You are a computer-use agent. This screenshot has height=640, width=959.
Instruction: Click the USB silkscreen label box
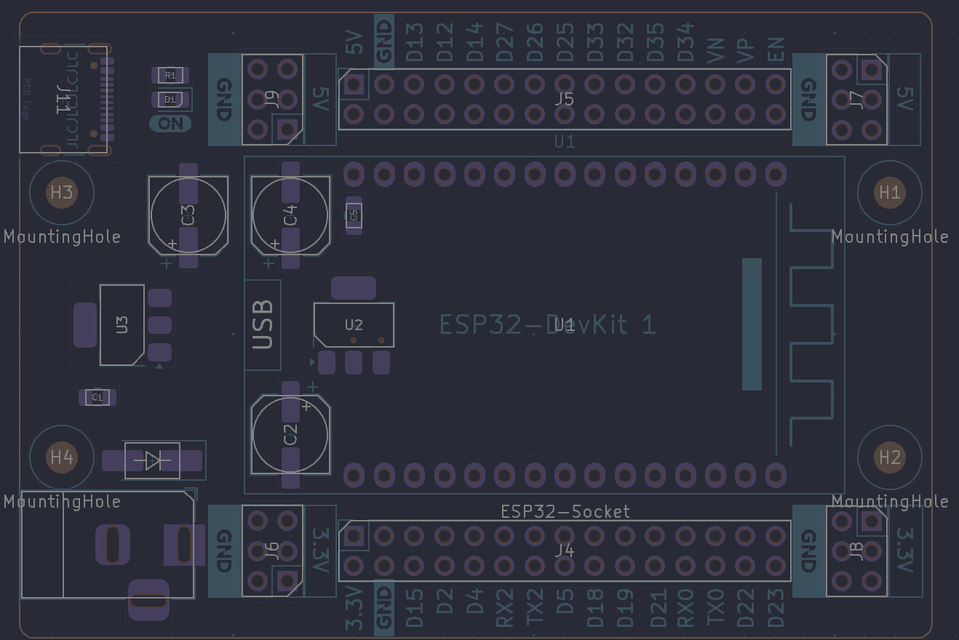point(263,325)
